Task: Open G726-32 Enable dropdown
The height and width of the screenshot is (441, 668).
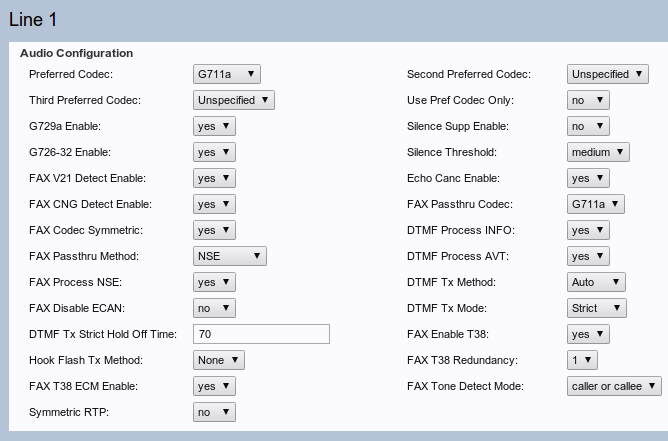Action: click(x=214, y=152)
